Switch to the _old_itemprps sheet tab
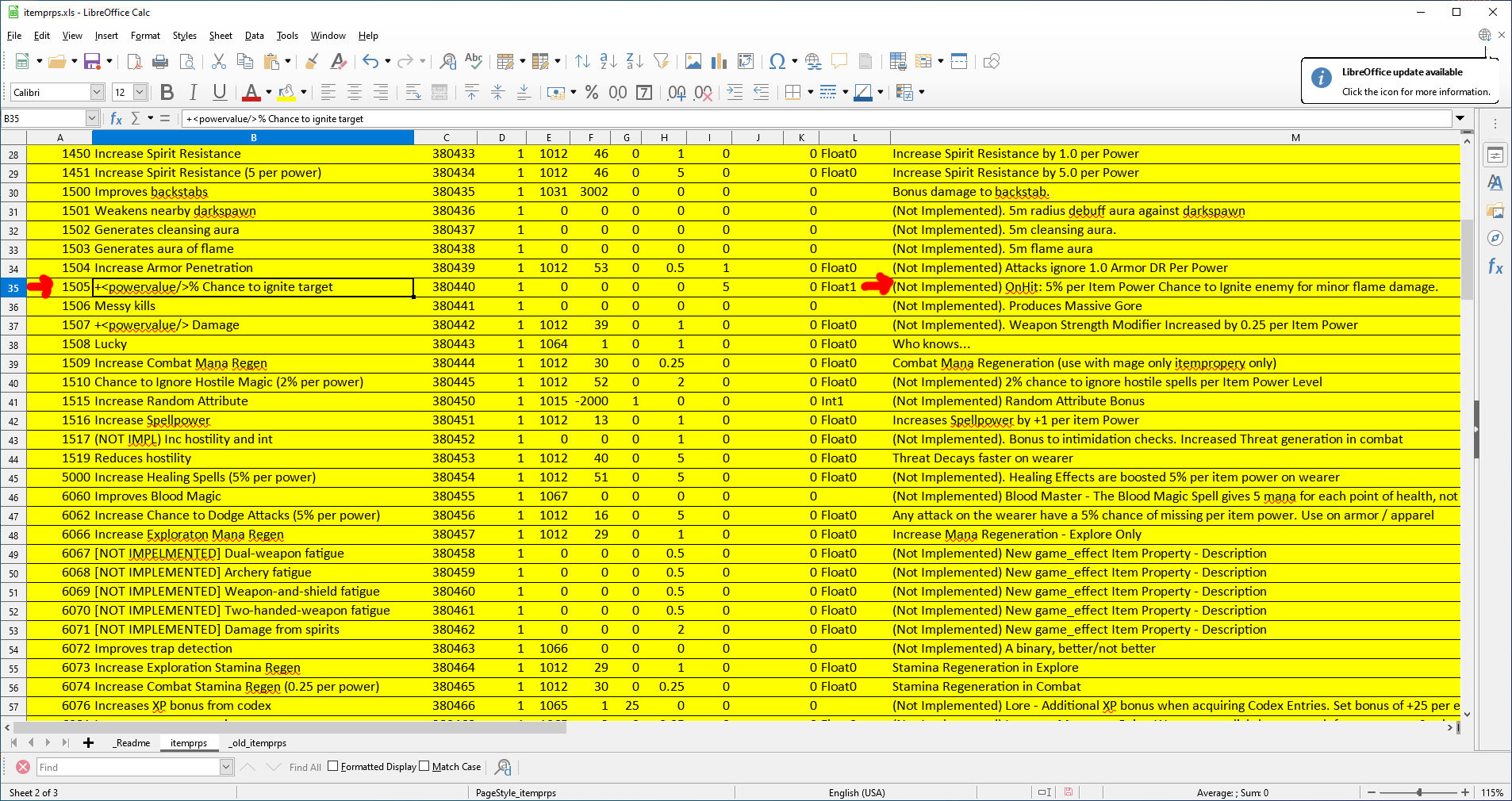Viewport: 1512px width, 801px height. (258, 743)
